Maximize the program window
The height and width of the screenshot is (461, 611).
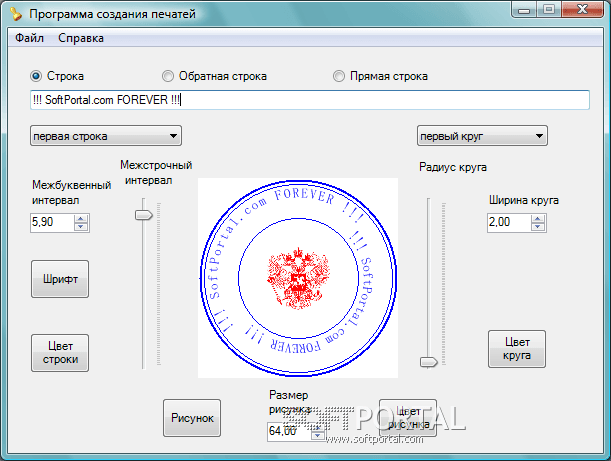click(x=549, y=10)
